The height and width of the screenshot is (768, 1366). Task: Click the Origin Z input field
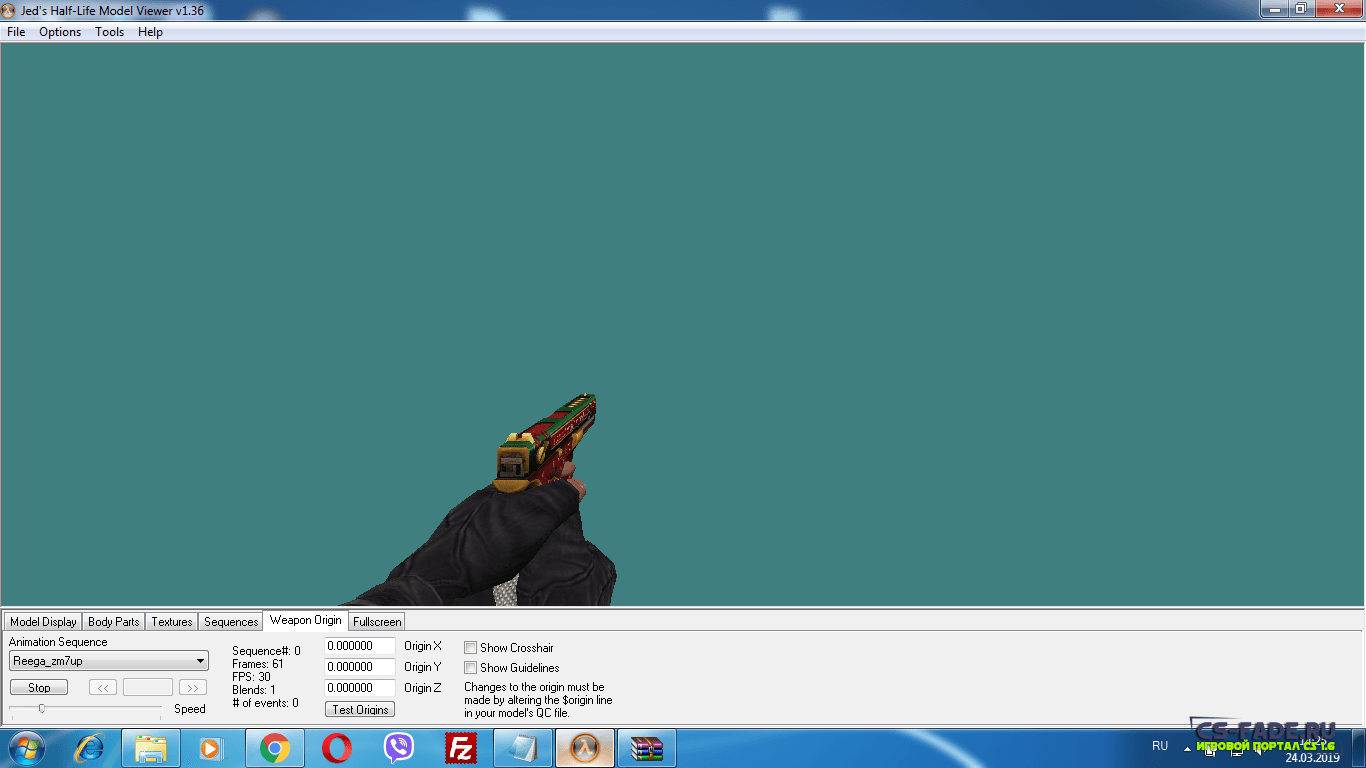[360, 688]
